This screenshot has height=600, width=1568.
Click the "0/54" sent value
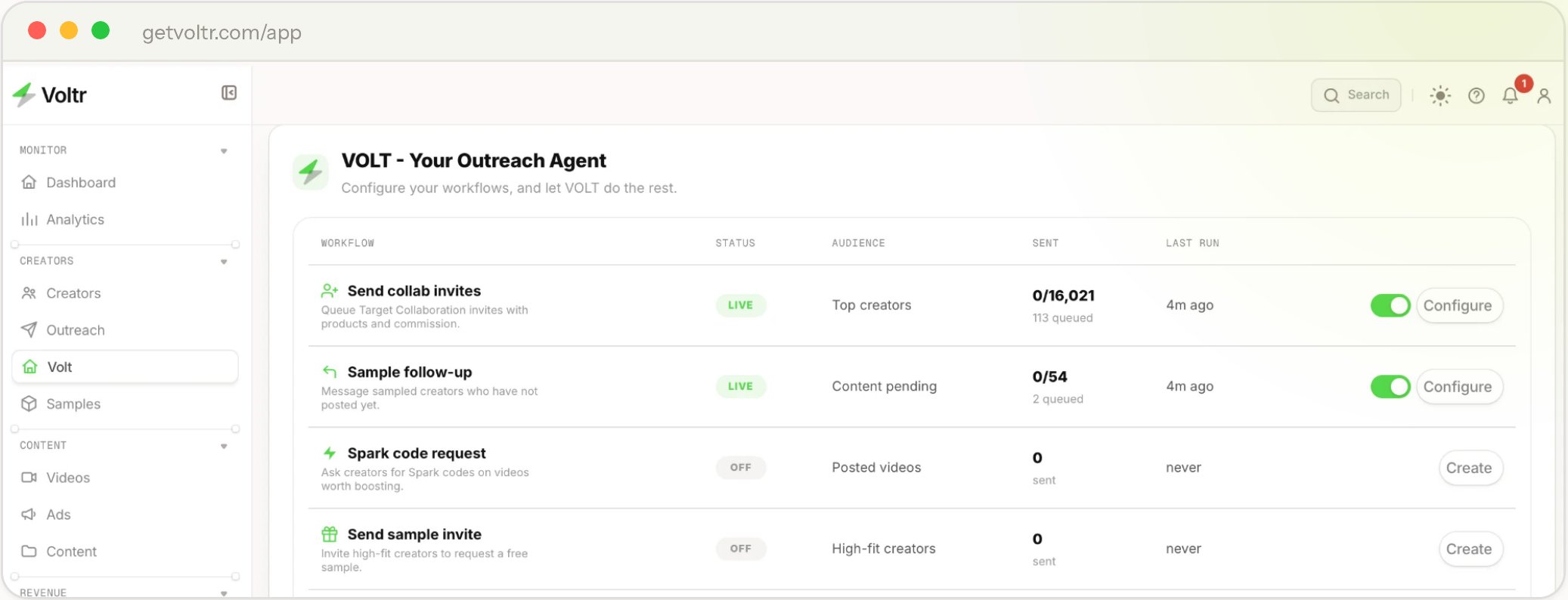click(1050, 376)
